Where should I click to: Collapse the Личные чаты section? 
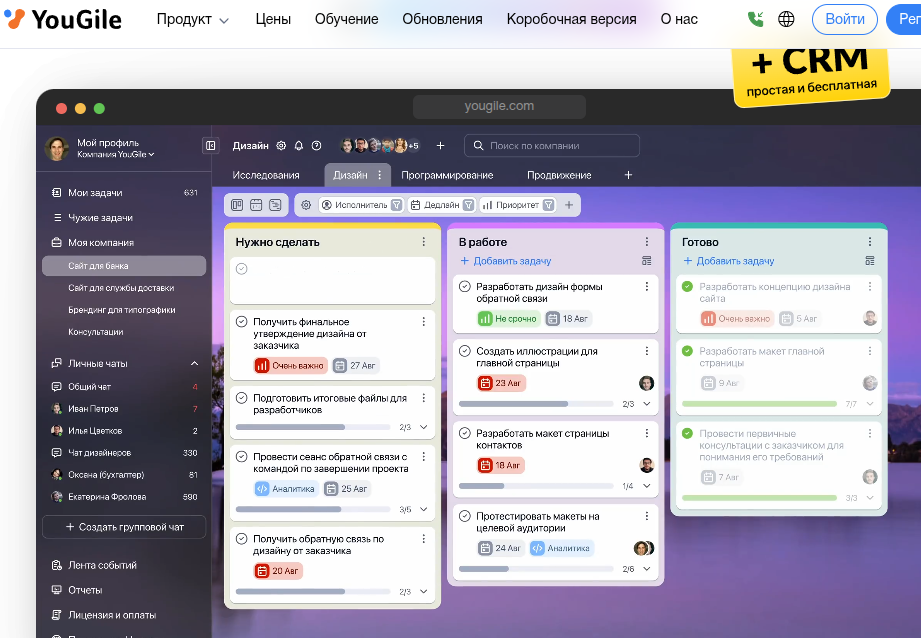[x=194, y=364]
